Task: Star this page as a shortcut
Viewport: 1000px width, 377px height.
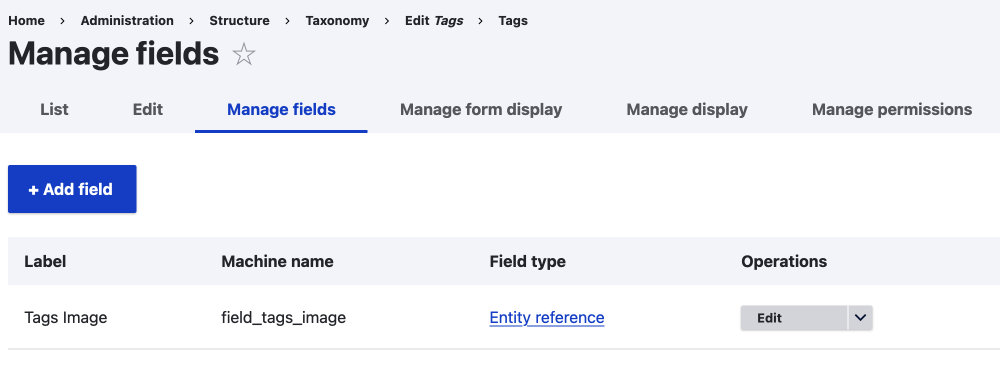Action: pyautogui.click(x=244, y=55)
